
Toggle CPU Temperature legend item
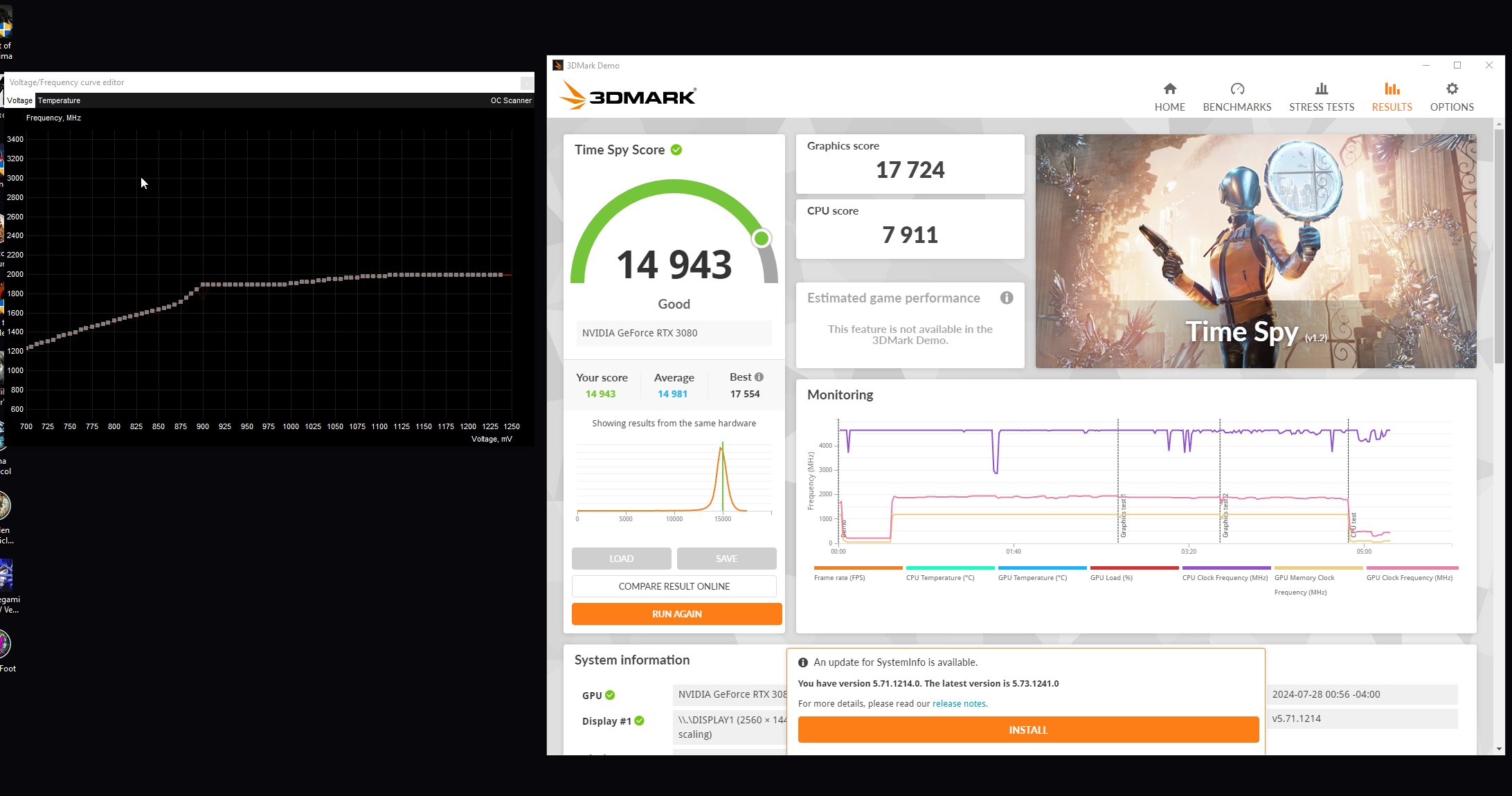coord(949,574)
